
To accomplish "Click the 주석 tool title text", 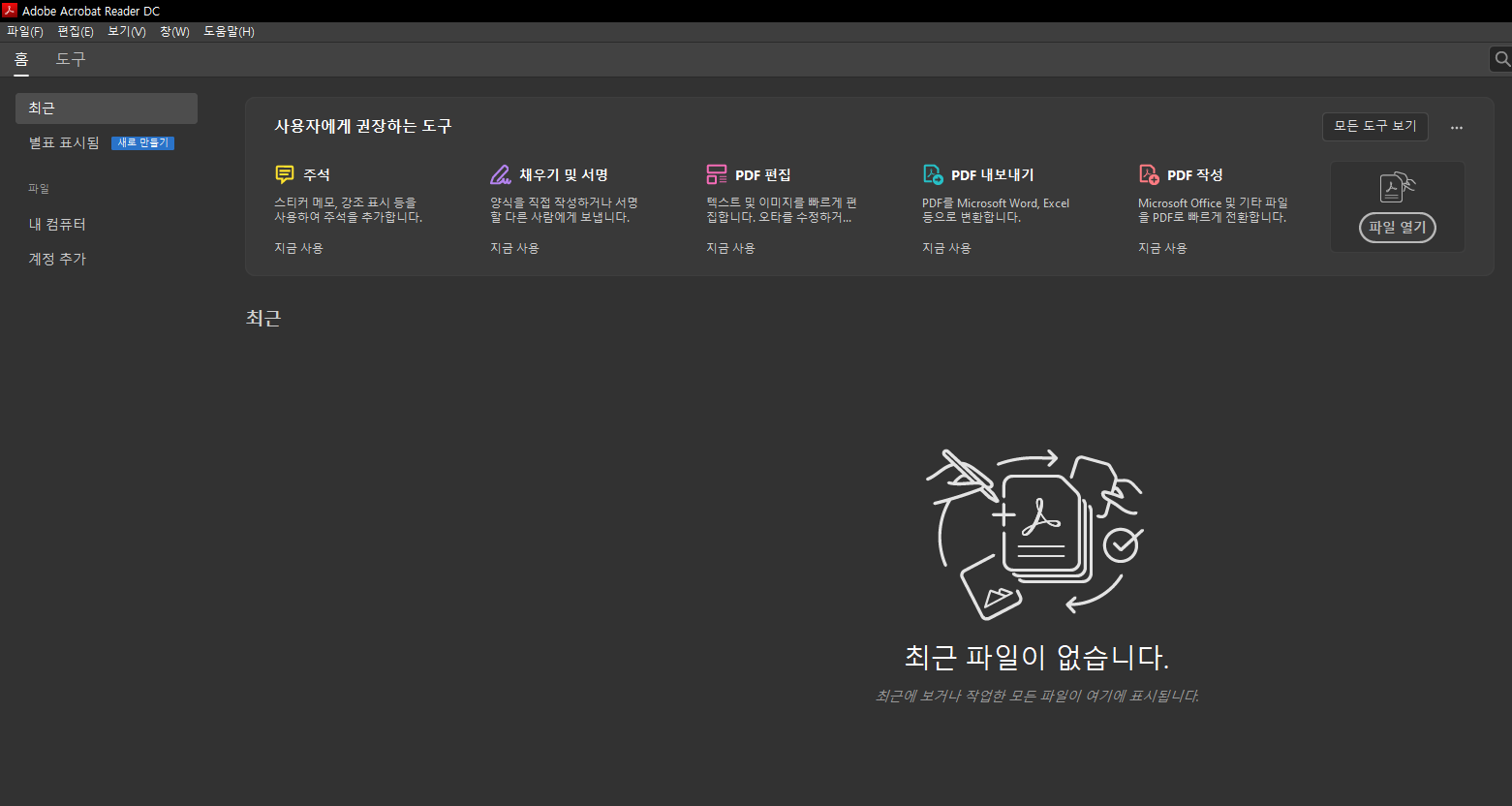I will pyautogui.click(x=317, y=175).
